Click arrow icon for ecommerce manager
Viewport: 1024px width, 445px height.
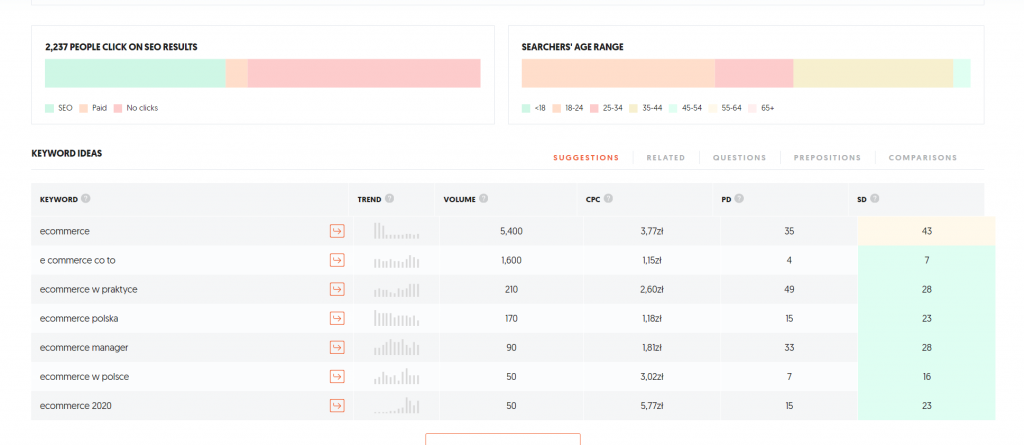337,347
